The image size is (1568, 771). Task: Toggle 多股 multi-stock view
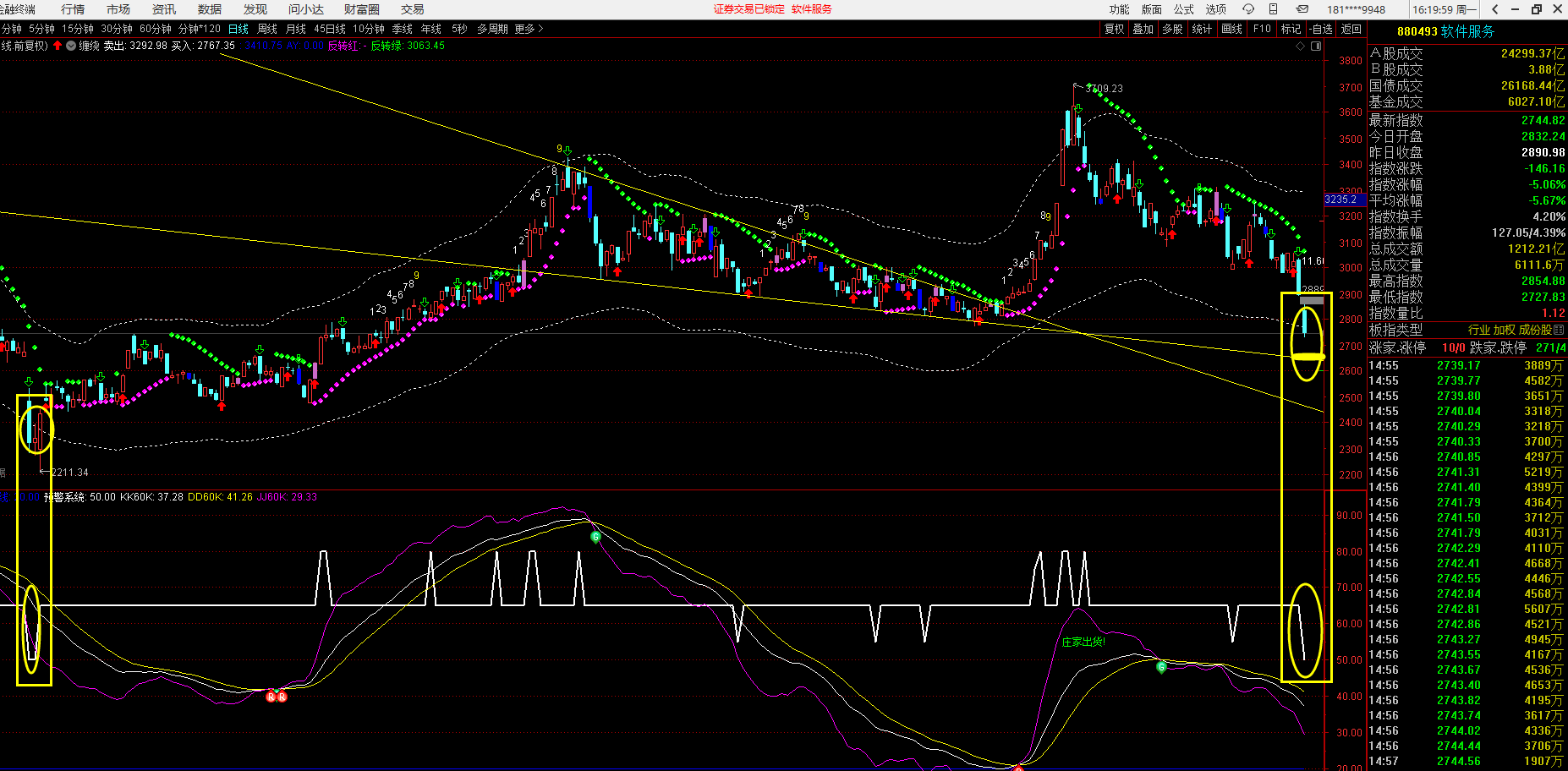pos(1171,29)
